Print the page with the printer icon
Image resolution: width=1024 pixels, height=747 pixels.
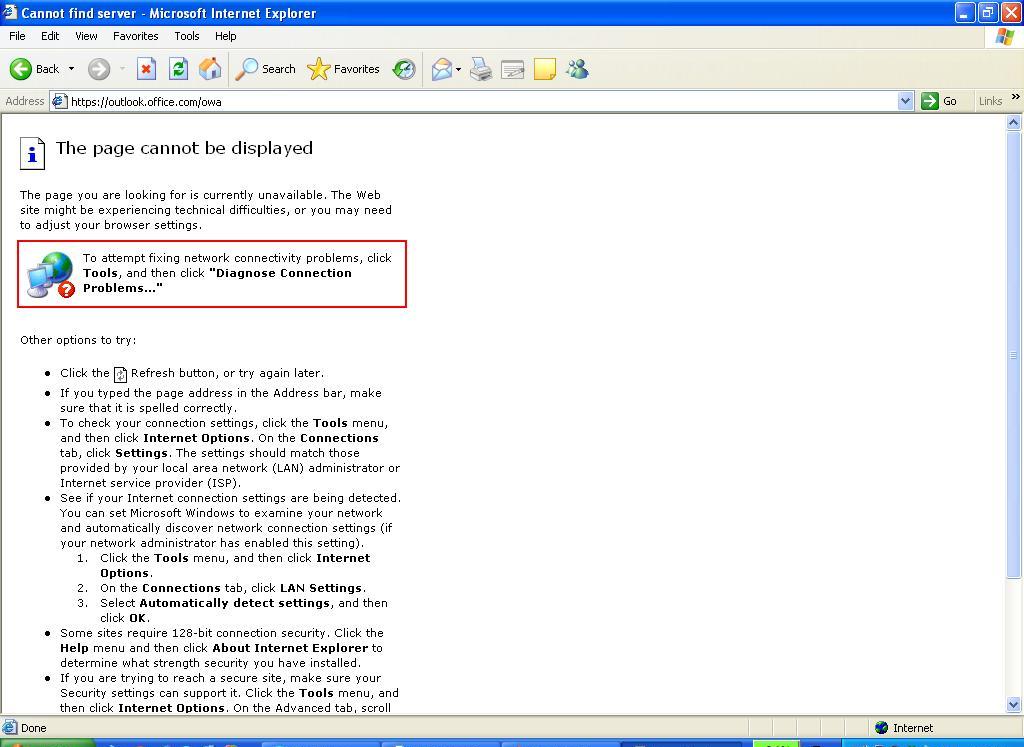point(481,69)
